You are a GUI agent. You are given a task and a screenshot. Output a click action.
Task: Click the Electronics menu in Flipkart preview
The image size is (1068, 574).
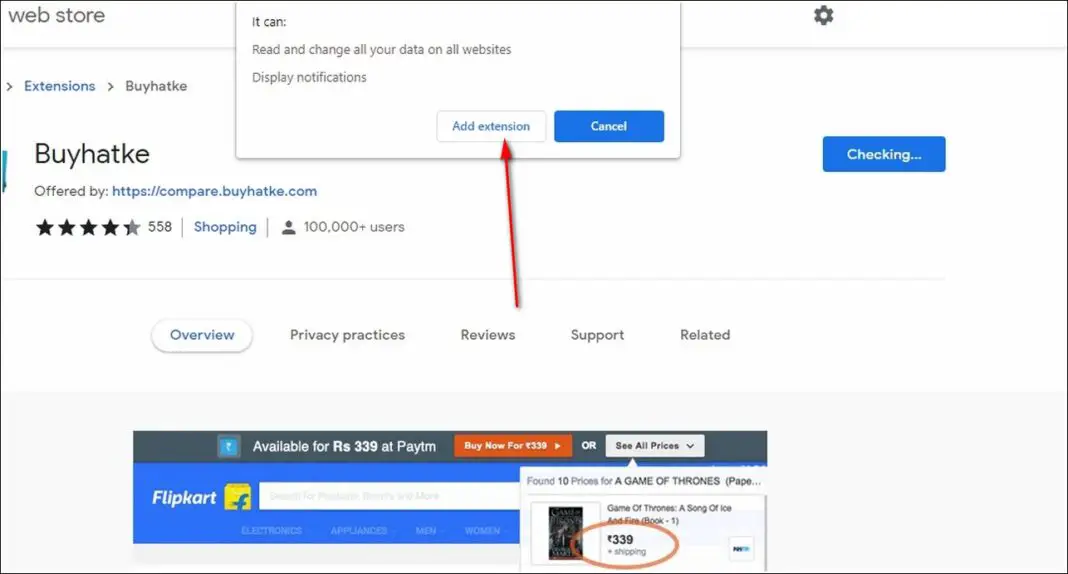(271, 530)
